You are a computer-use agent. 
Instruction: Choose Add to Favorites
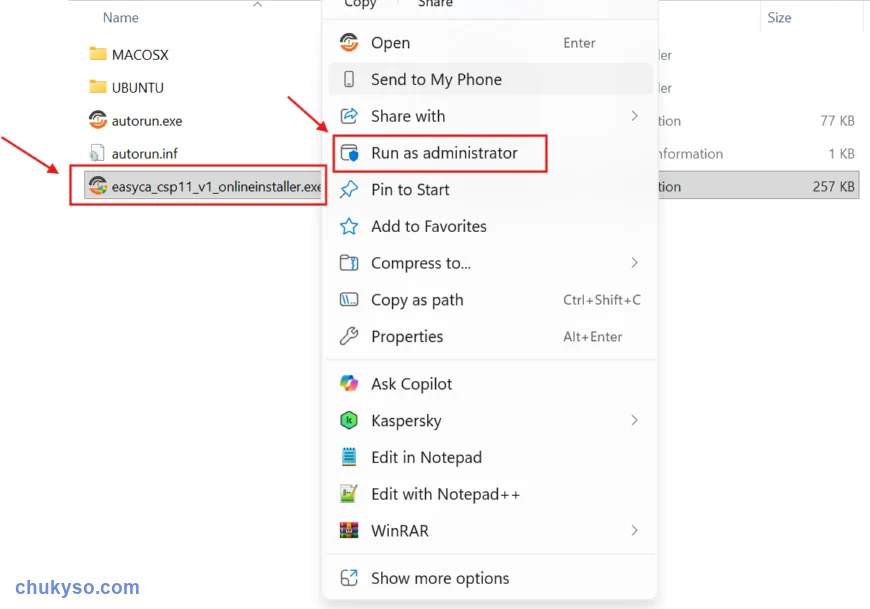490,226
